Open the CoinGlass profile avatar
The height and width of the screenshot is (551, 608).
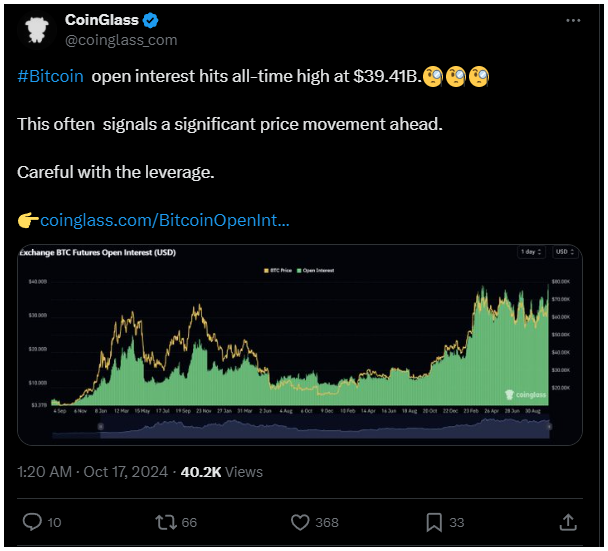[x=36, y=30]
